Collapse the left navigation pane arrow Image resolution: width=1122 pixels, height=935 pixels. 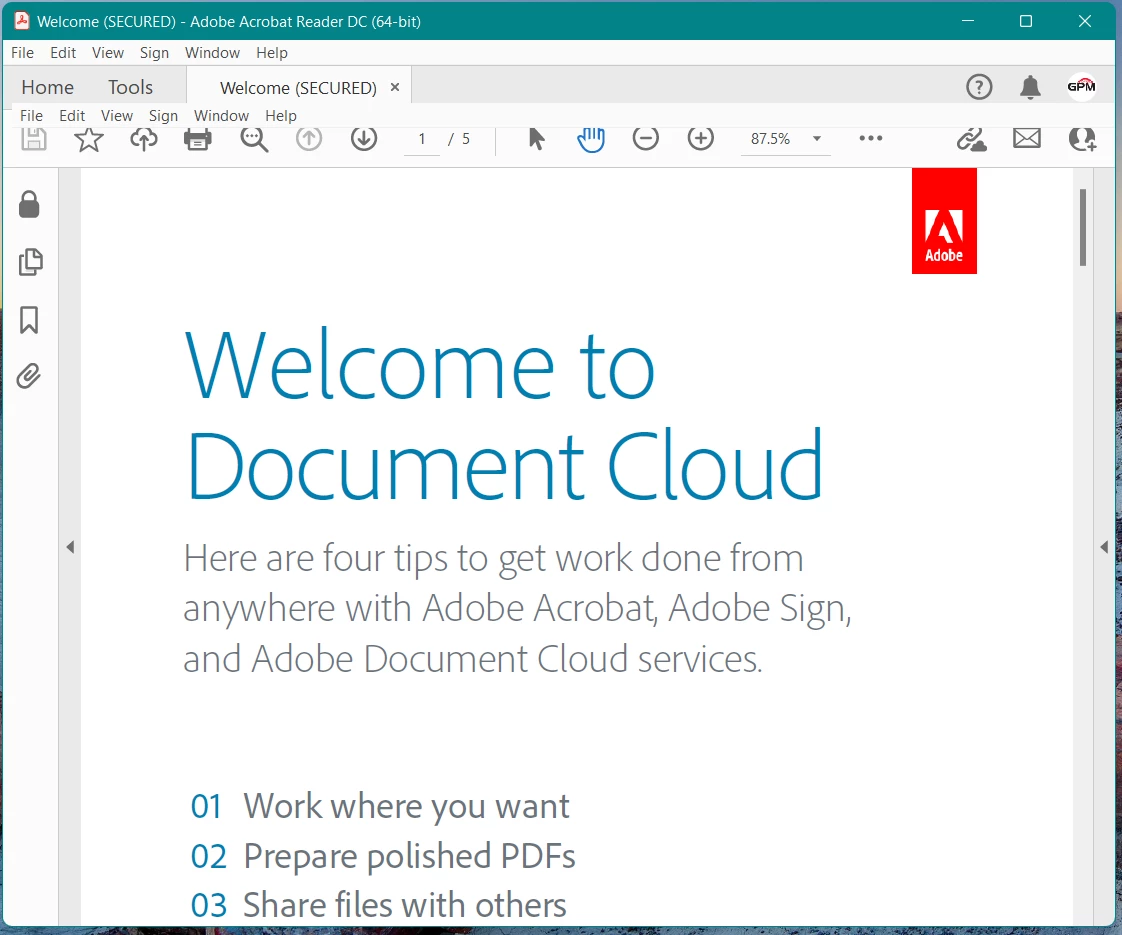click(70, 547)
